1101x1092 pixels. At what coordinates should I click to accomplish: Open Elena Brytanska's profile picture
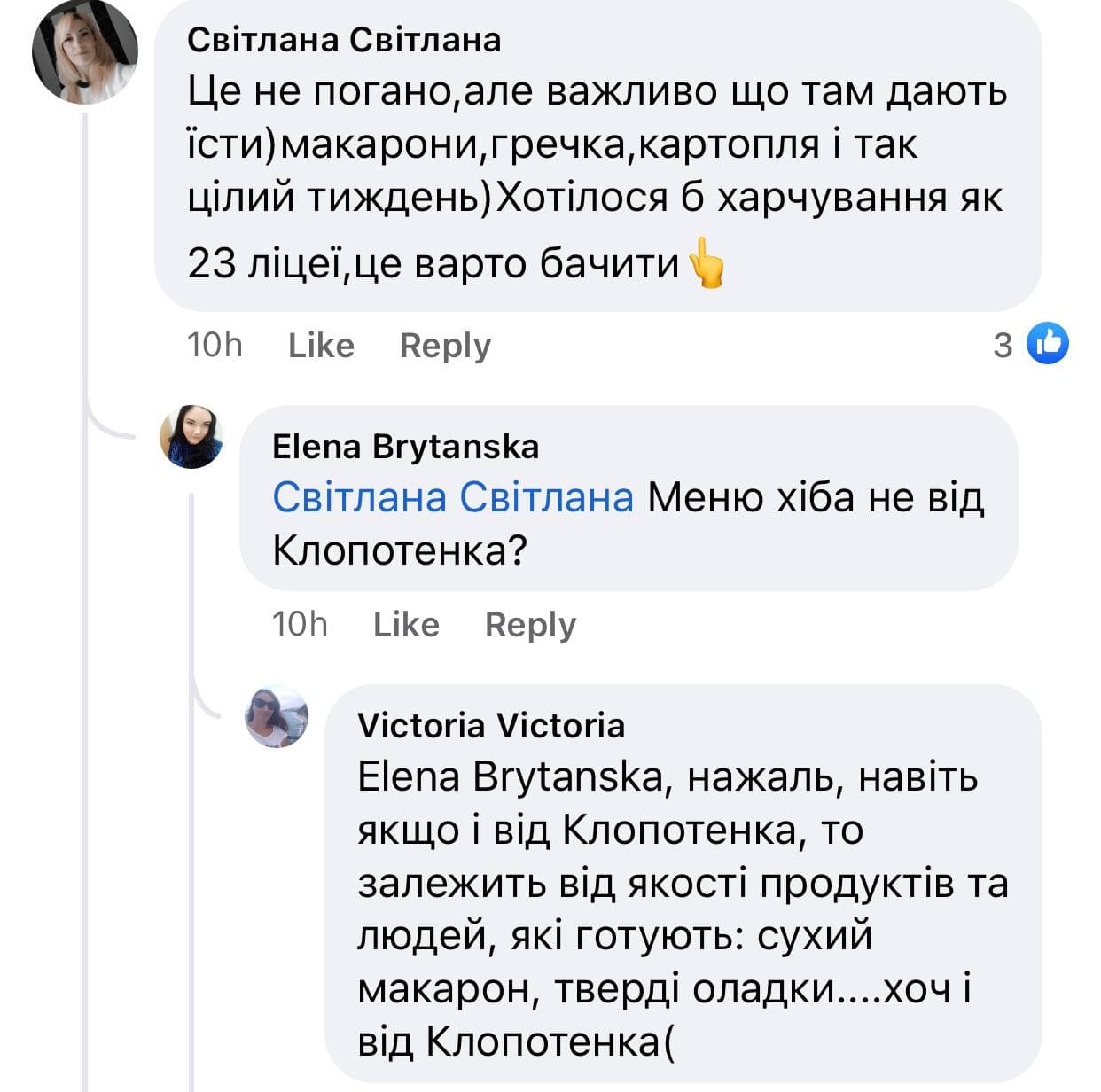191,437
